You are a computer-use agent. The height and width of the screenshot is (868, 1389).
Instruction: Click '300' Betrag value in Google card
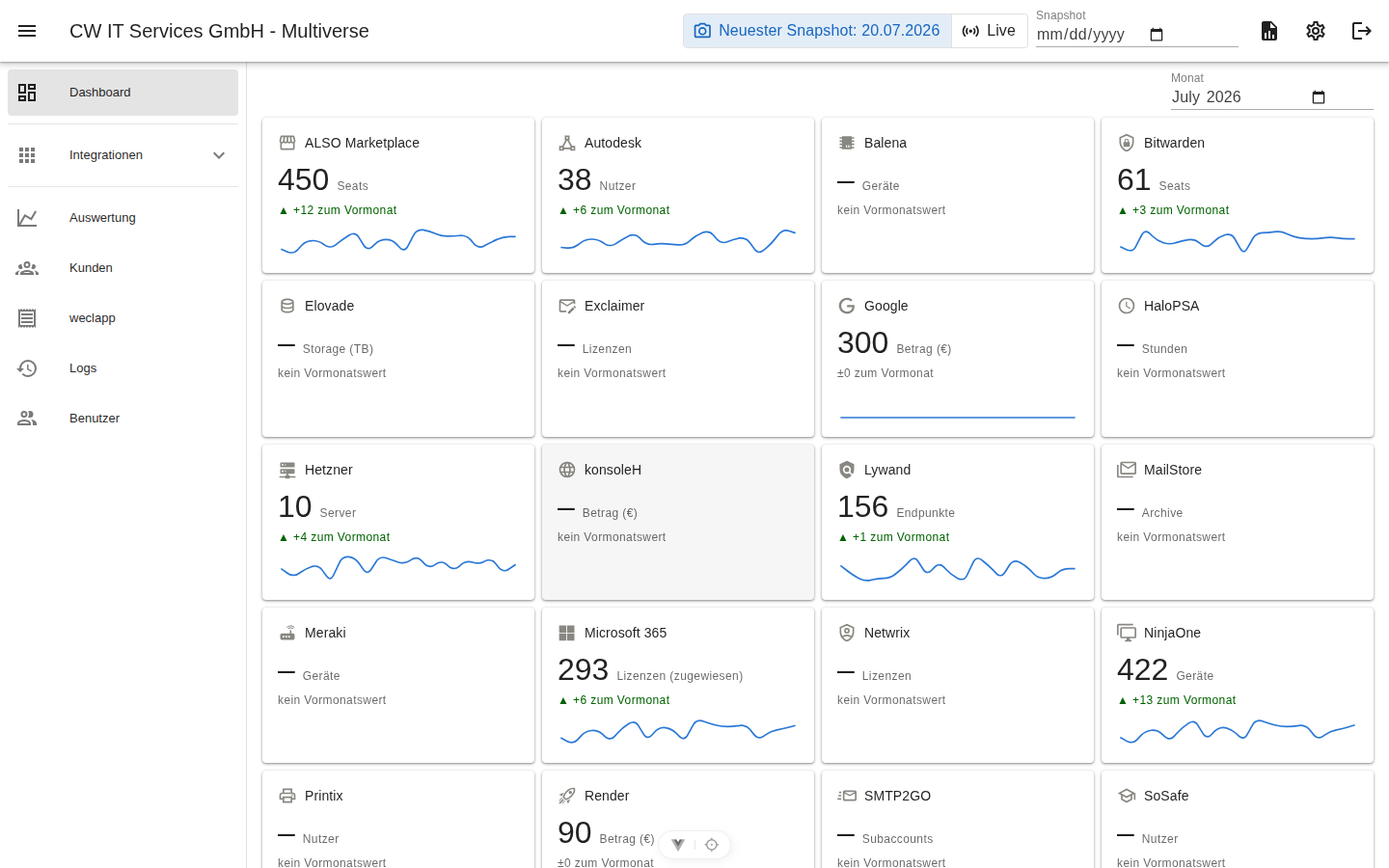coord(863,342)
